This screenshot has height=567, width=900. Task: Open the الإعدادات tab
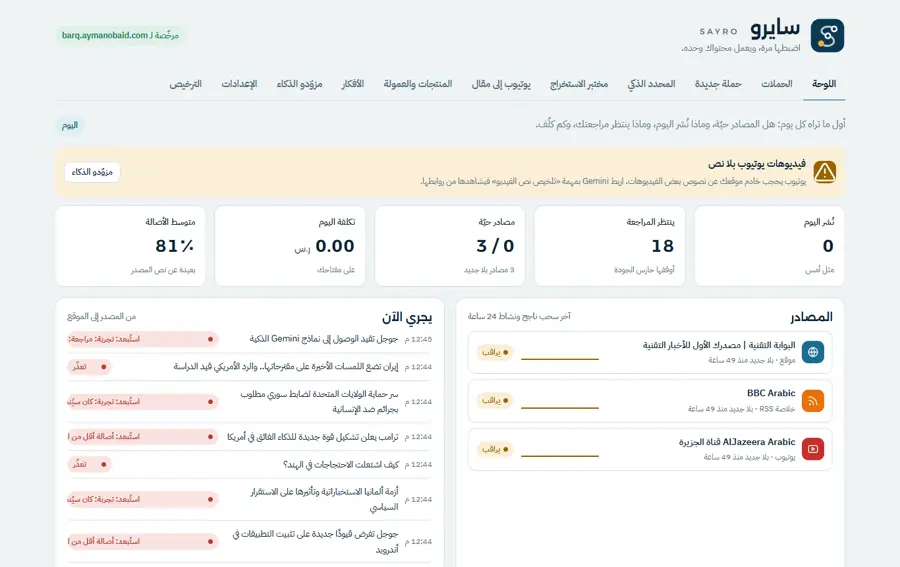tap(239, 84)
